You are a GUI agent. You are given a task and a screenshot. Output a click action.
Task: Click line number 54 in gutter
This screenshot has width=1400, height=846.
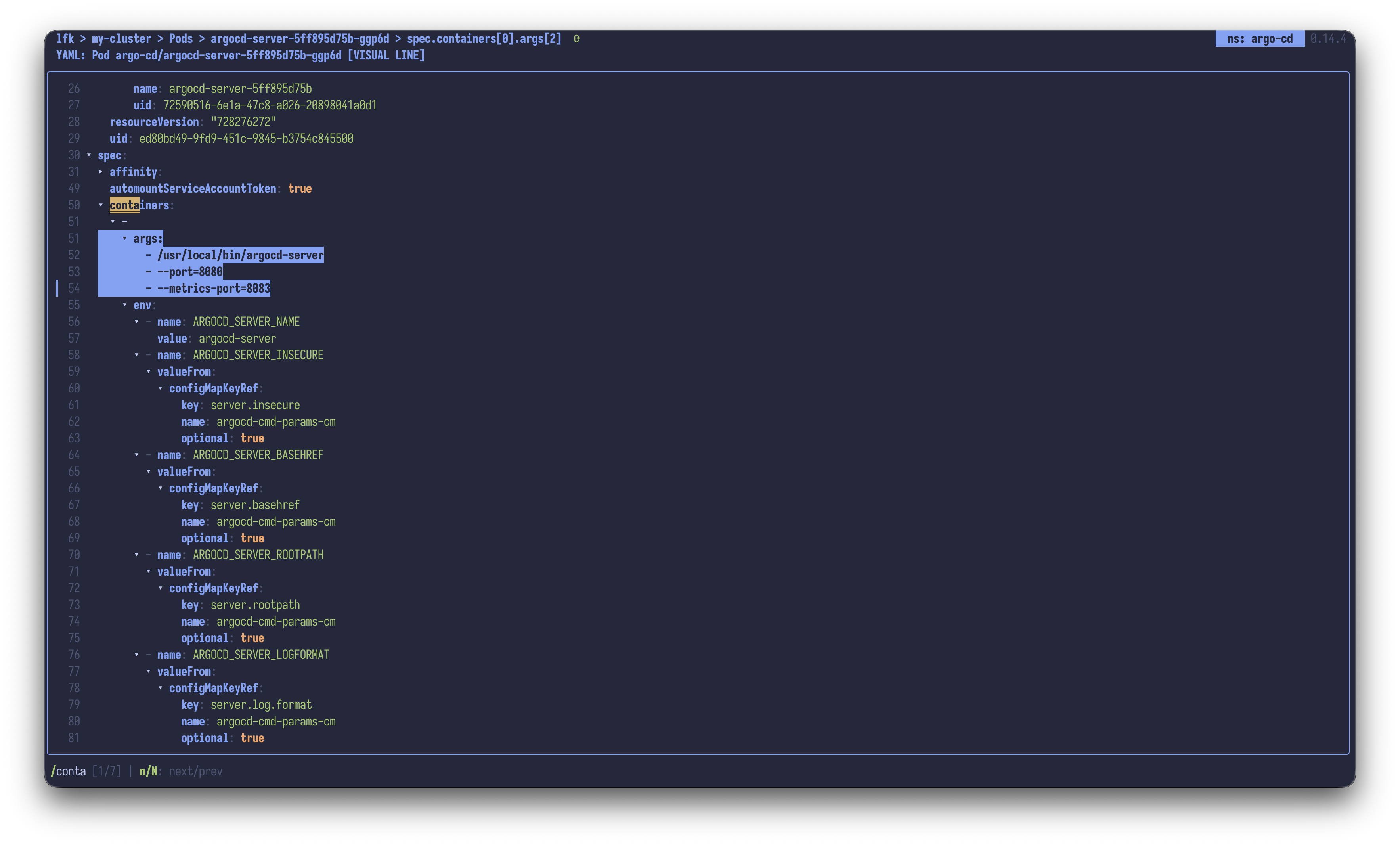[74, 288]
